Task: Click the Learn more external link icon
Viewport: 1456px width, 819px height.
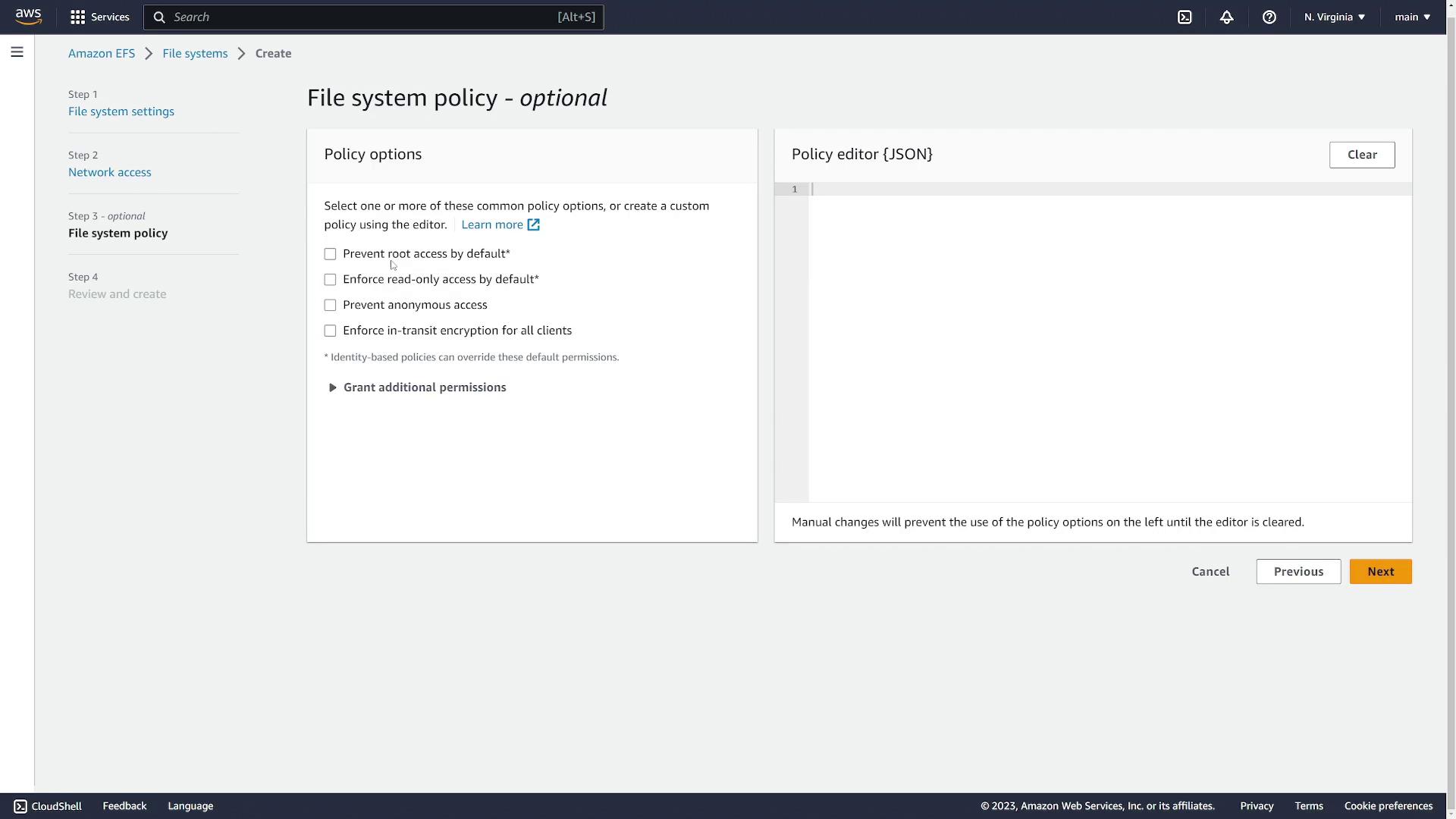Action: pyautogui.click(x=533, y=224)
